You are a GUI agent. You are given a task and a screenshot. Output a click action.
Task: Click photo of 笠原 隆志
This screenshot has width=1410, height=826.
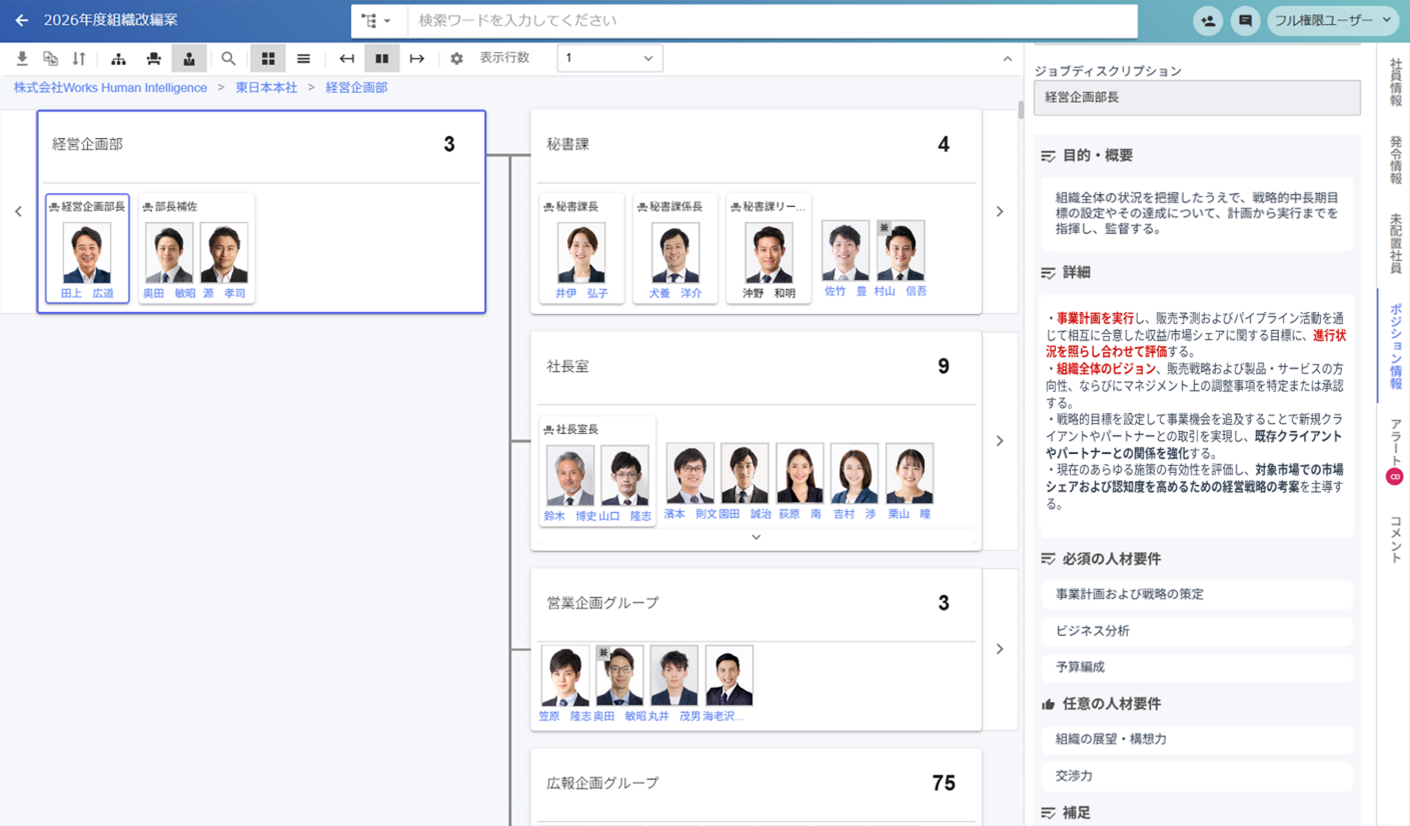tap(565, 676)
